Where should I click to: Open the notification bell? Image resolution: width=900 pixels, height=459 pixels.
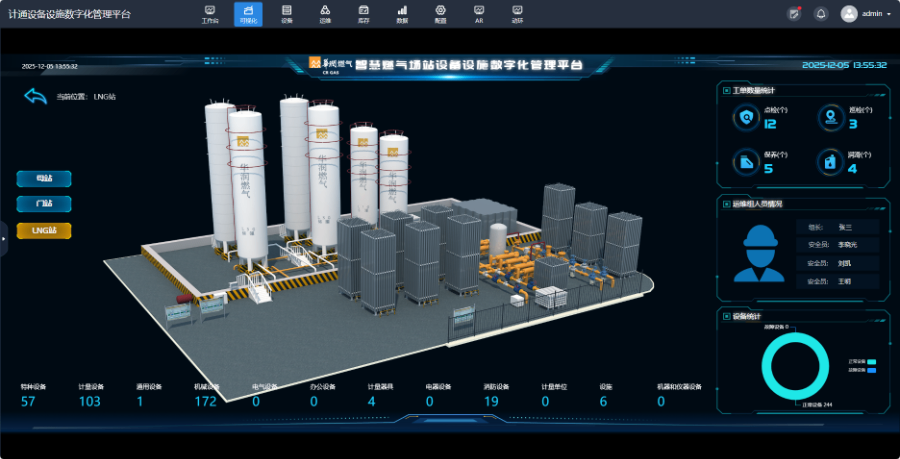click(821, 14)
